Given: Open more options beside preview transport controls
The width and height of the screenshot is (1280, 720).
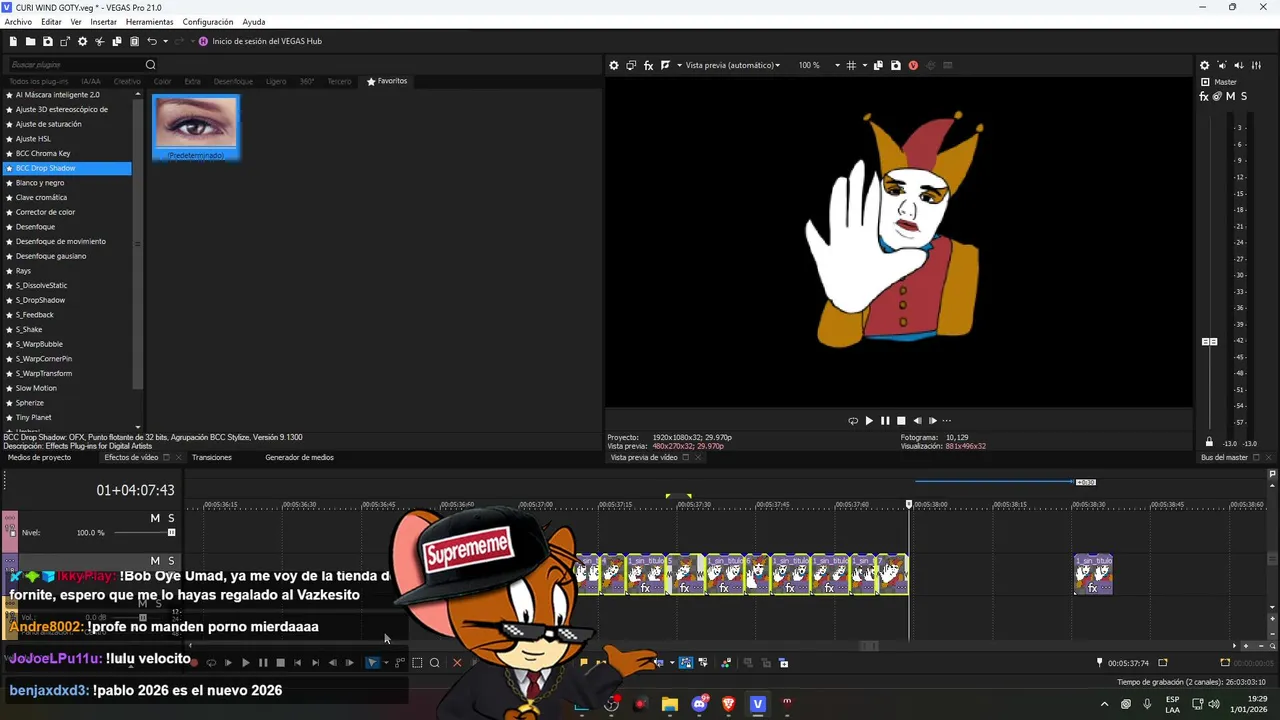Looking at the screenshot, I should [947, 421].
